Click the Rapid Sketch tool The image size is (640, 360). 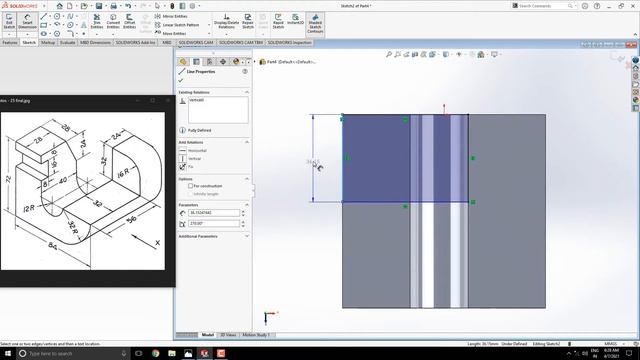(278, 20)
